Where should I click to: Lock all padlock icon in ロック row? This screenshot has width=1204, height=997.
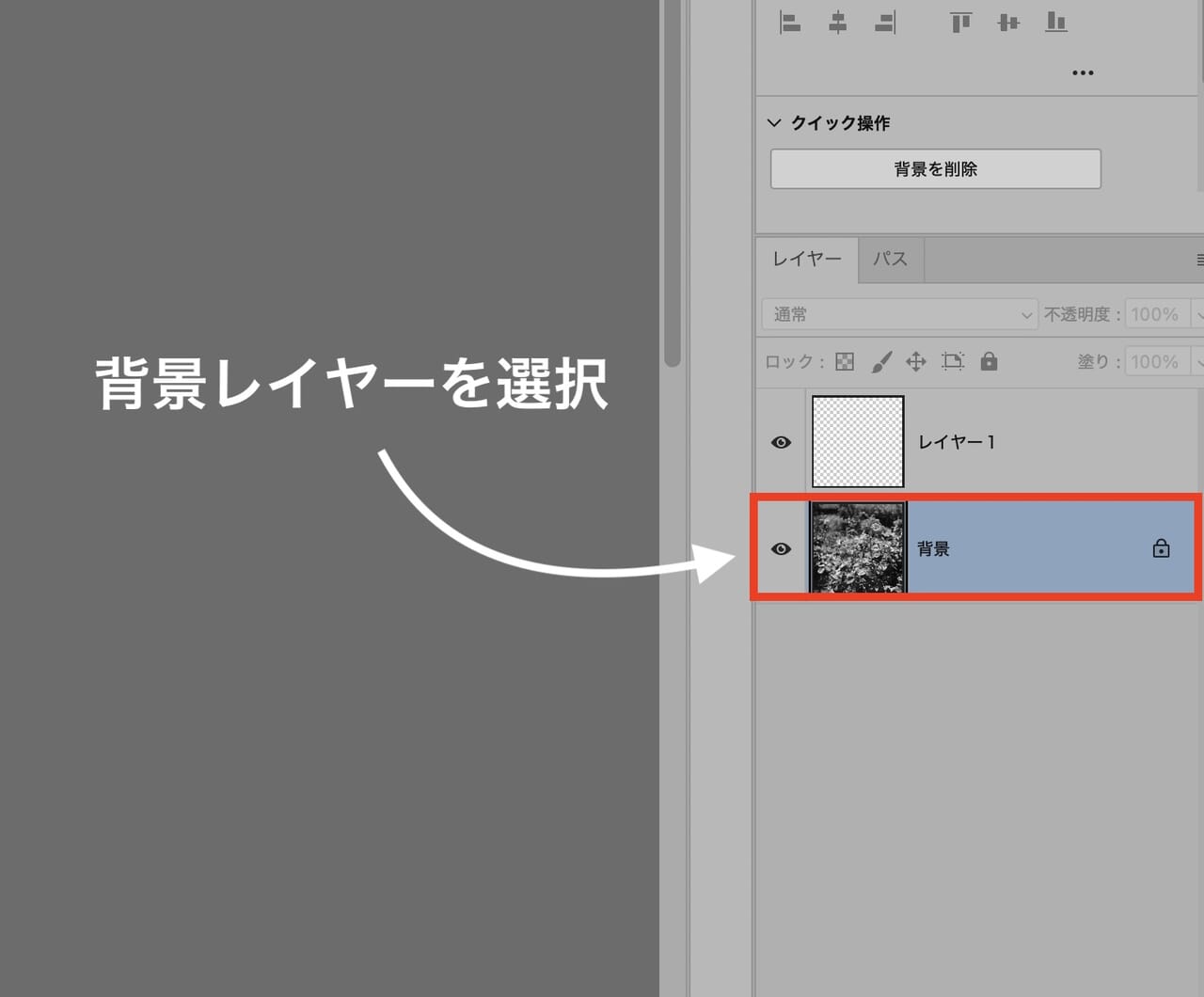click(x=989, y=361)
